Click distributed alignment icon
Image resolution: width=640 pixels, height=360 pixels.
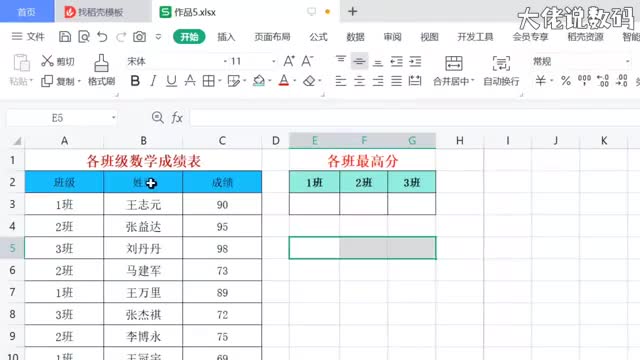(x=415, y=81)
